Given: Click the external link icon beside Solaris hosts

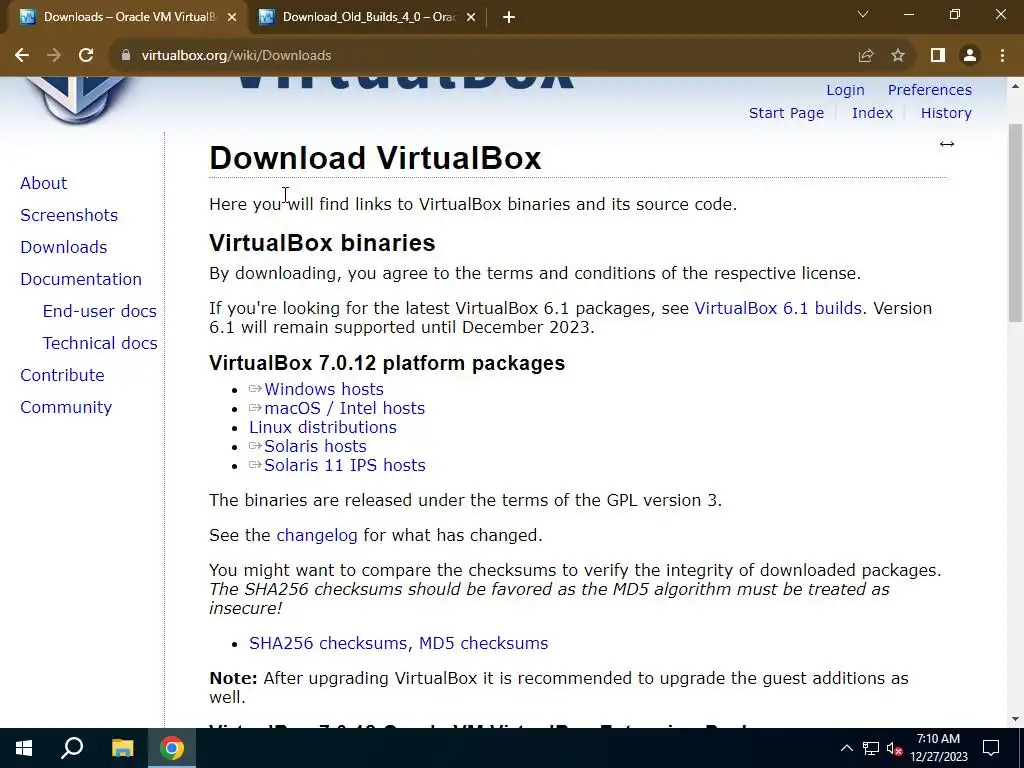Looking at the screenshot, I should (x=255, y=446).
